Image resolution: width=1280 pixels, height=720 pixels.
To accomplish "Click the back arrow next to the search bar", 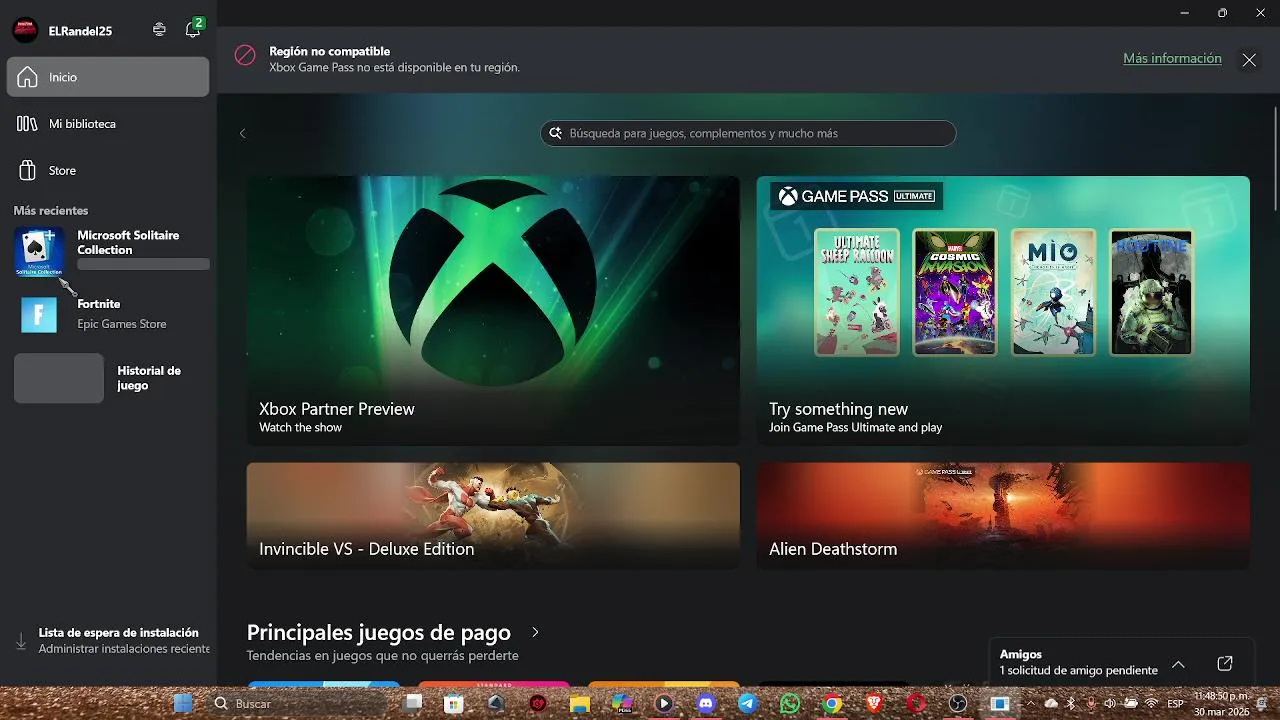I will click(x=242, y=133).
